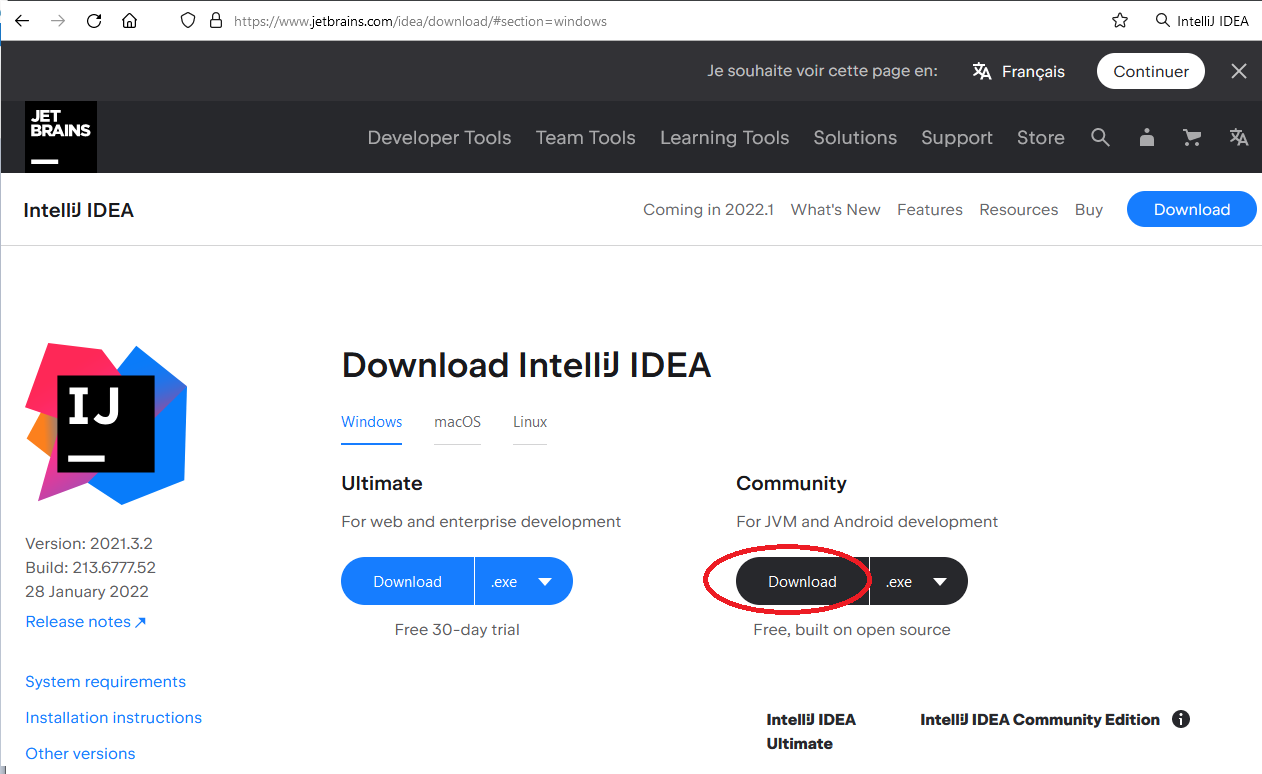This screenshot has height=774, width=1262.
Task: Click the language translate icon in navbar
Action: click(x=1239, y=138)
